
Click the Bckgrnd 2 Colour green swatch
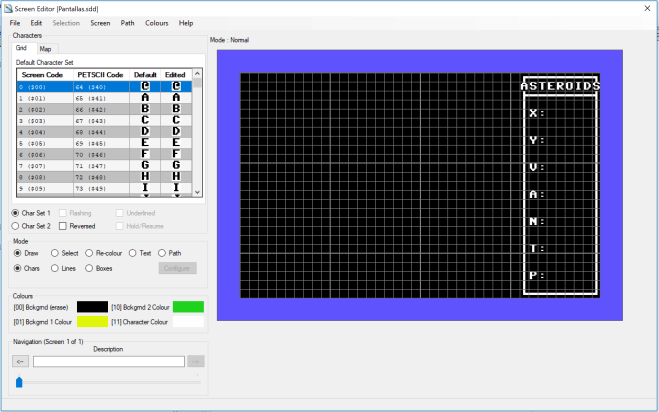click(x=188, y=306)
